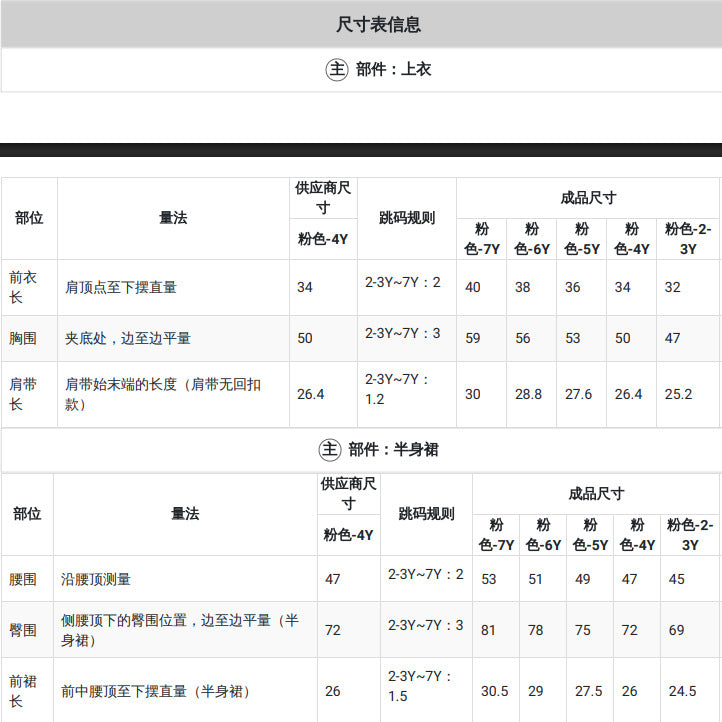The width and height of the screenshot is (722, 722).
Task: Select the 部件：半身裙 section title
Action: [x=393, y=449]
